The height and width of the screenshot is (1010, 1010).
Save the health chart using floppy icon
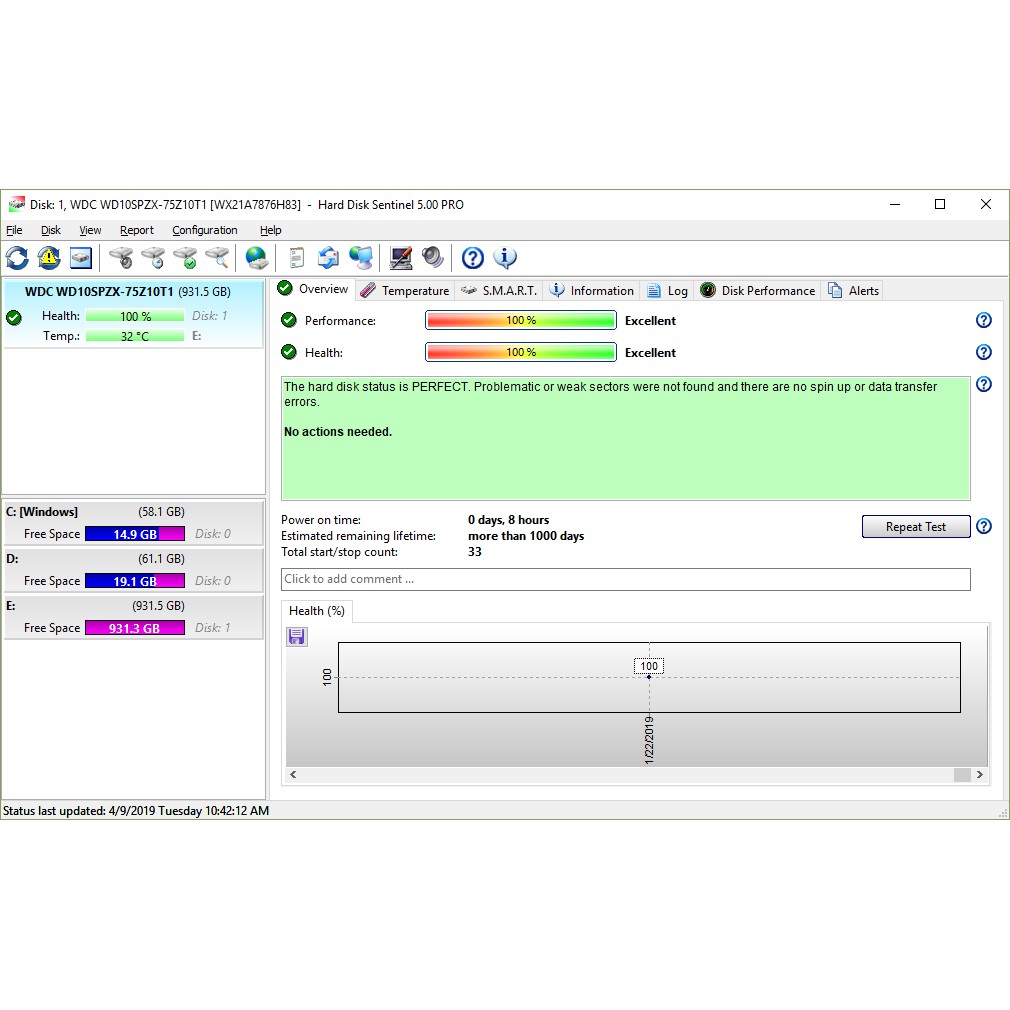[x=297, y=637]
